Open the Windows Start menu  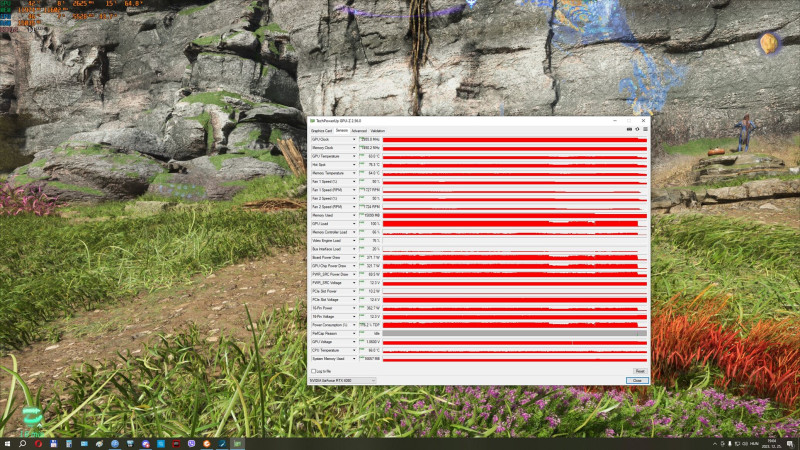click(7, 444)
